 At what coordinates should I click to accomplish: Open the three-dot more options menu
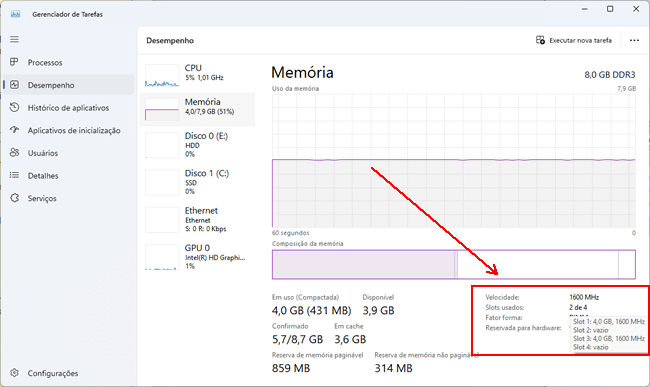[x=634, y=40]
